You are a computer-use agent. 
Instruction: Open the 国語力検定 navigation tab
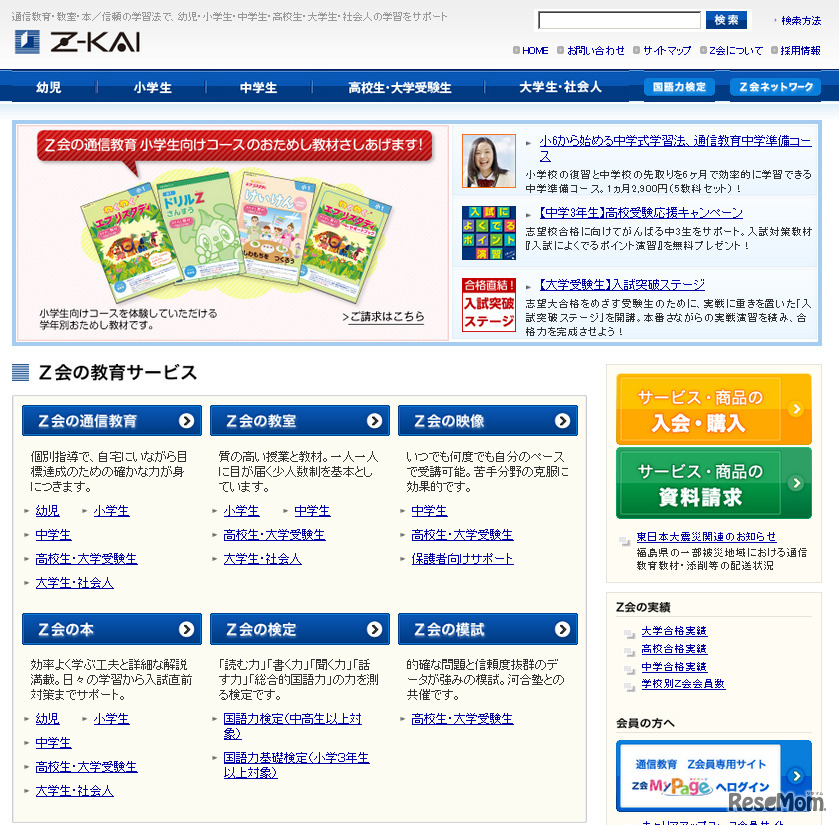click(x=679, y=88)
